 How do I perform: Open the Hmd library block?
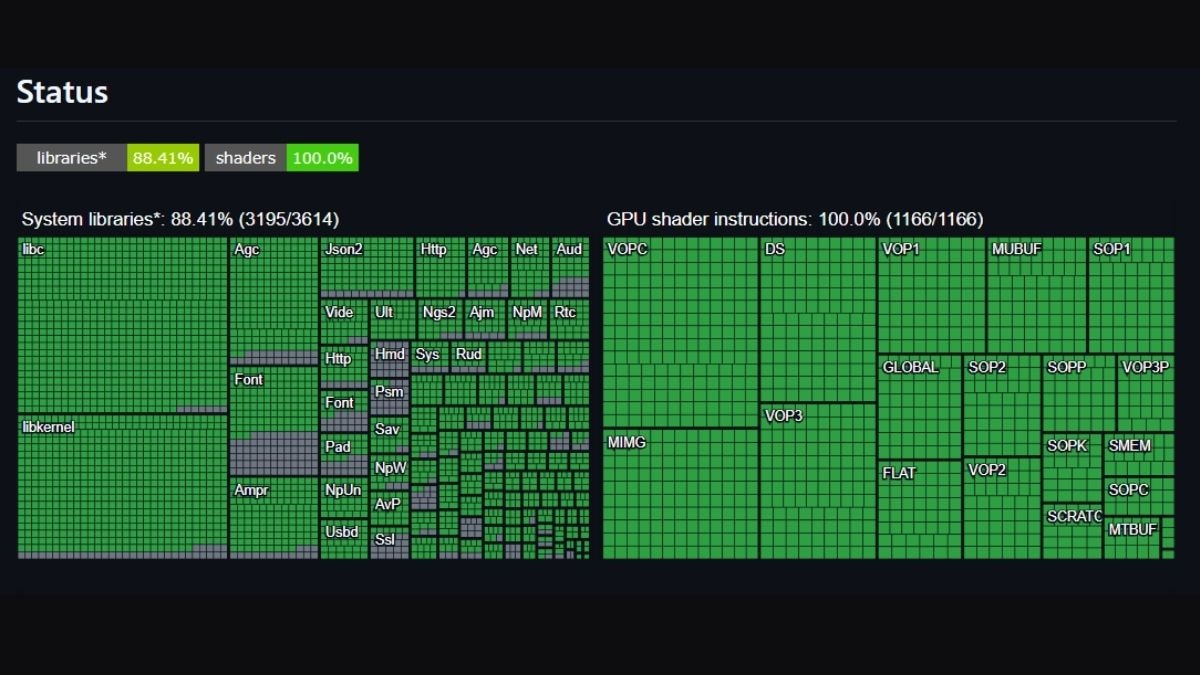coord(390,360)
